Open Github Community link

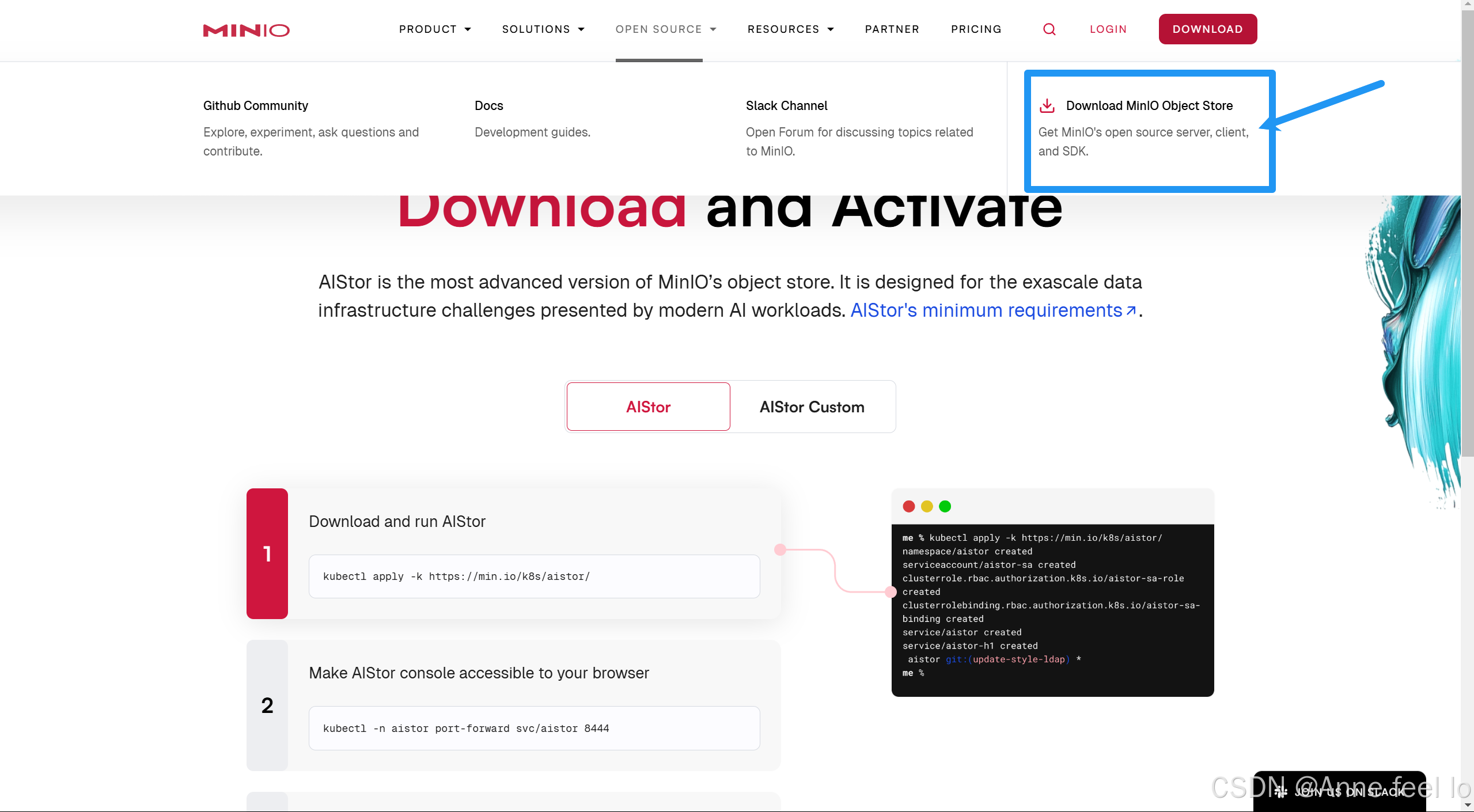(x=255, y=105)
